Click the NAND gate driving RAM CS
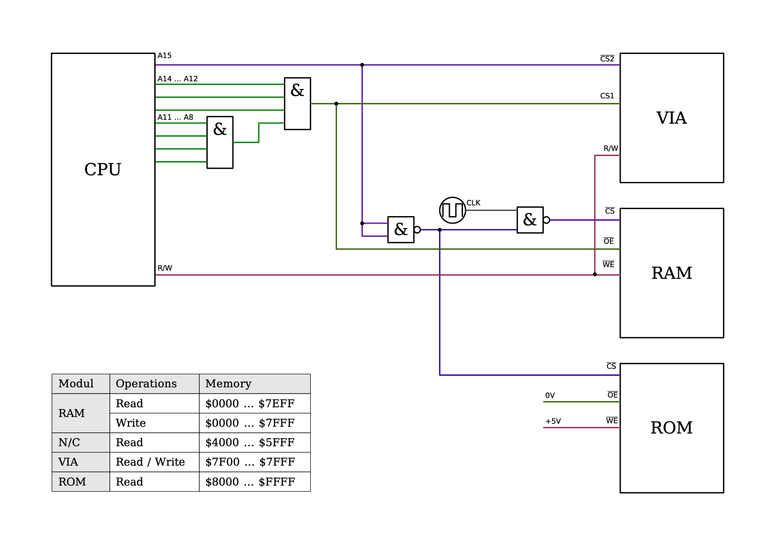 533,220
